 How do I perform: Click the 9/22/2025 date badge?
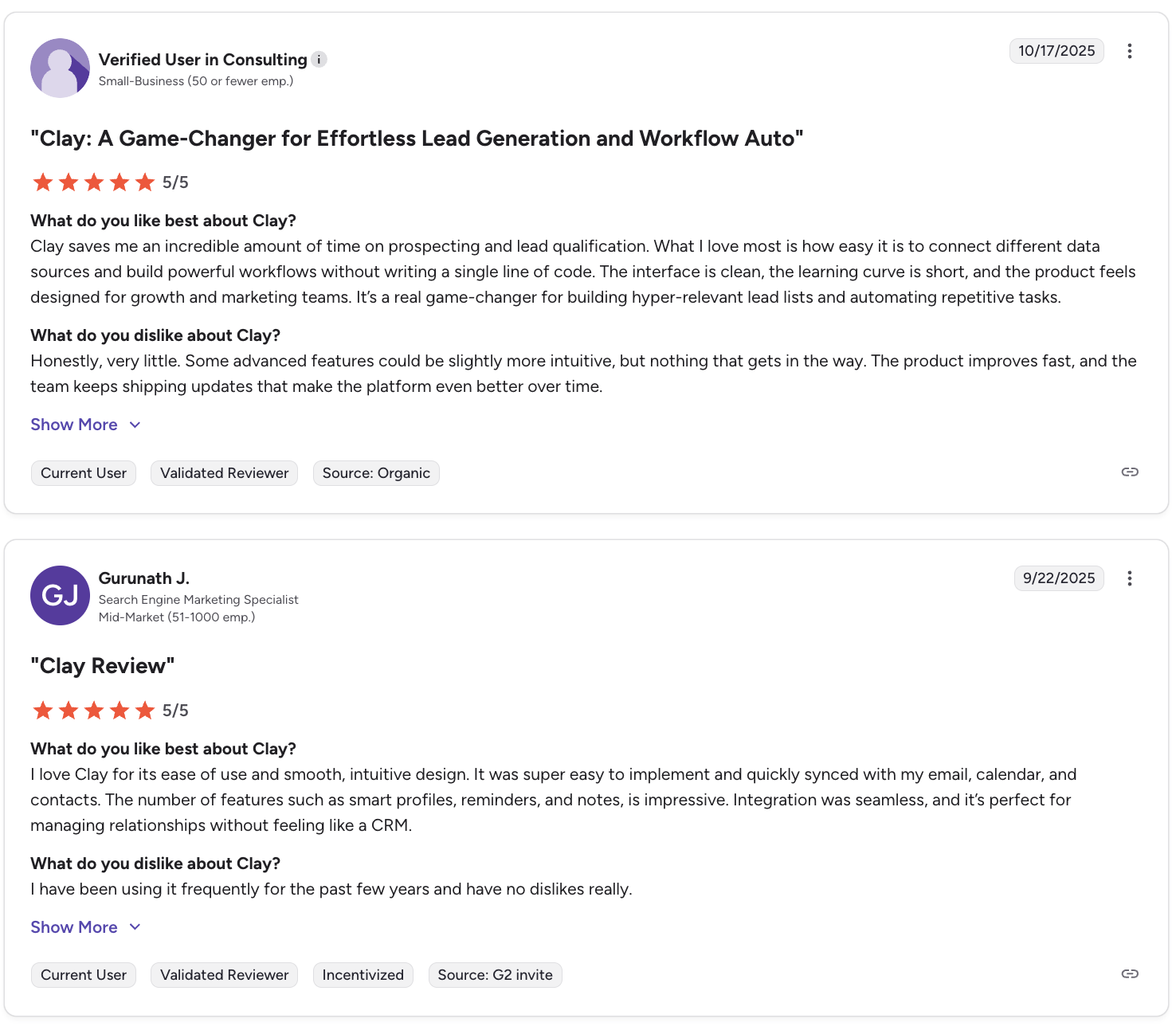[x=1058, y=578]
